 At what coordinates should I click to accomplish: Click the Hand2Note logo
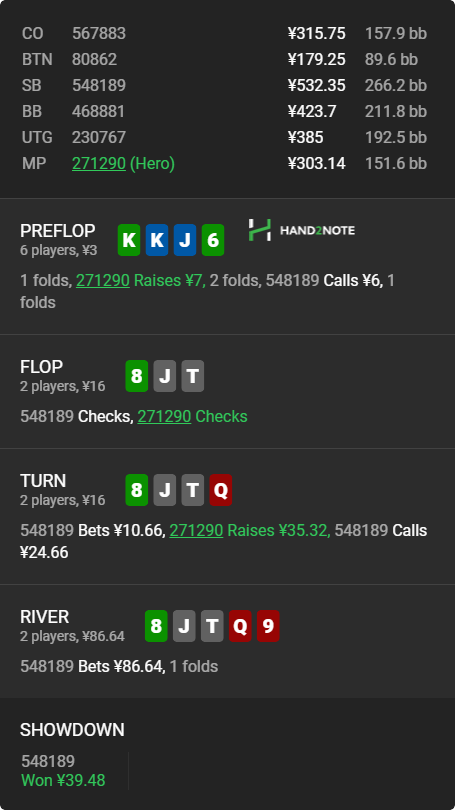302,230
